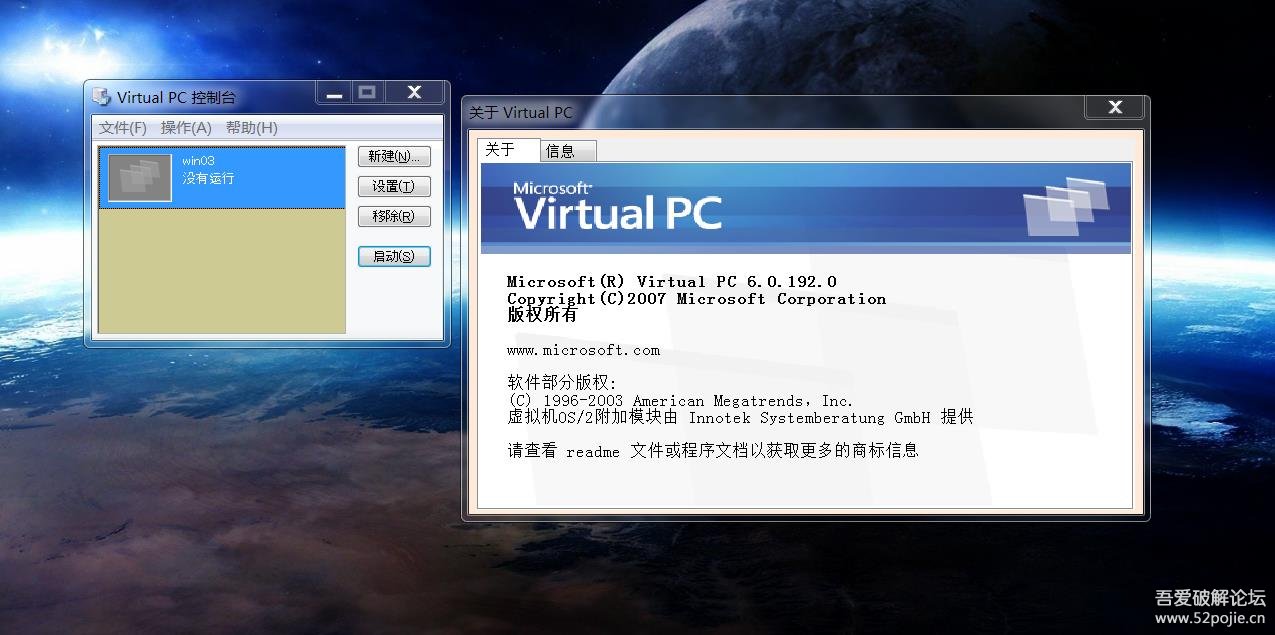Viewport: 1275px width, 635px height.
Task: Click the stacked windows logo in banner
Action: click(x=1066, y=206)
